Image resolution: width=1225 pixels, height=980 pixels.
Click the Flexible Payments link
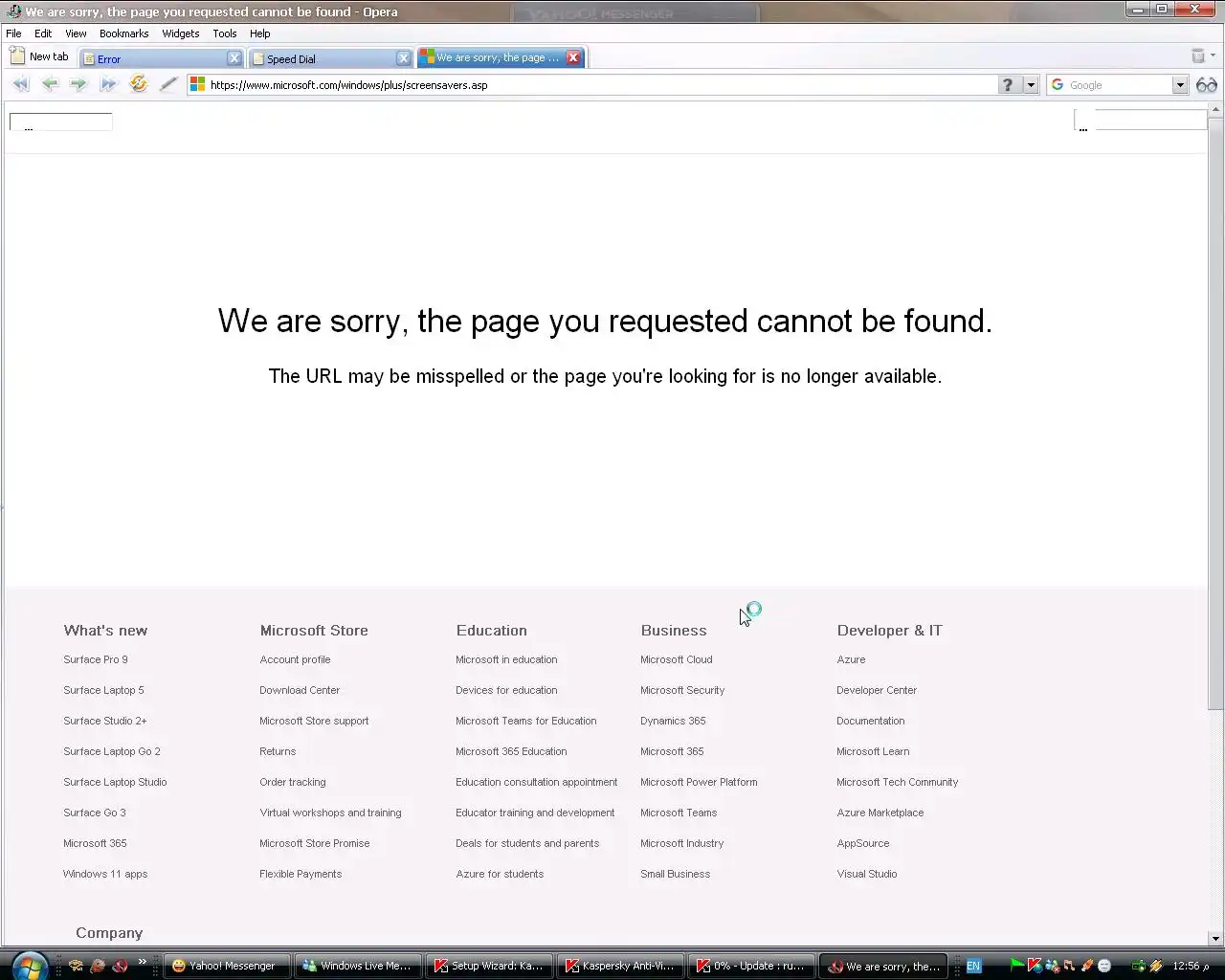pyautogui.click(x=301, y=874)
